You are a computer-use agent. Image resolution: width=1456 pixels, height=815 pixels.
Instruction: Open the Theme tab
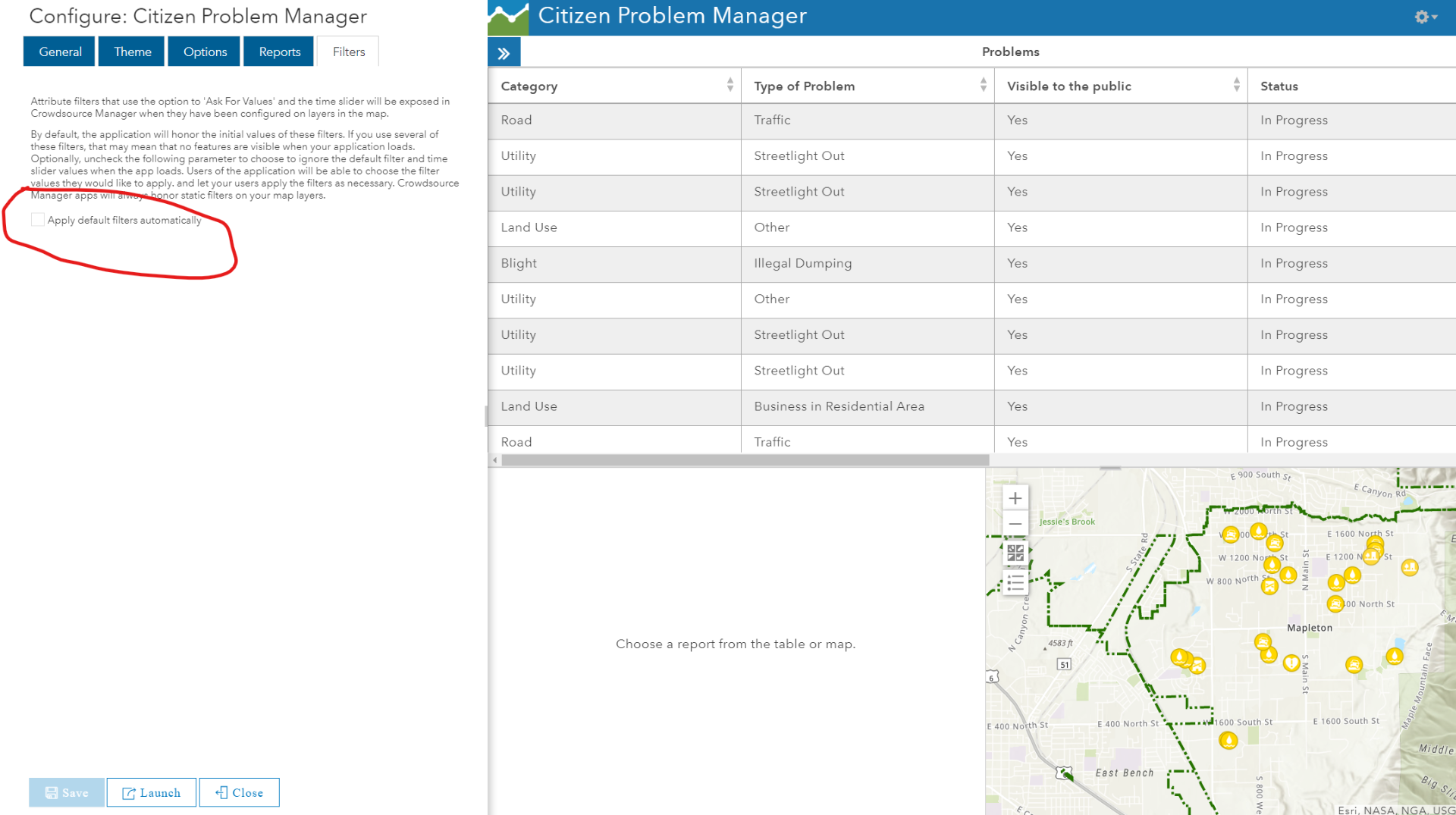[132, 52]
